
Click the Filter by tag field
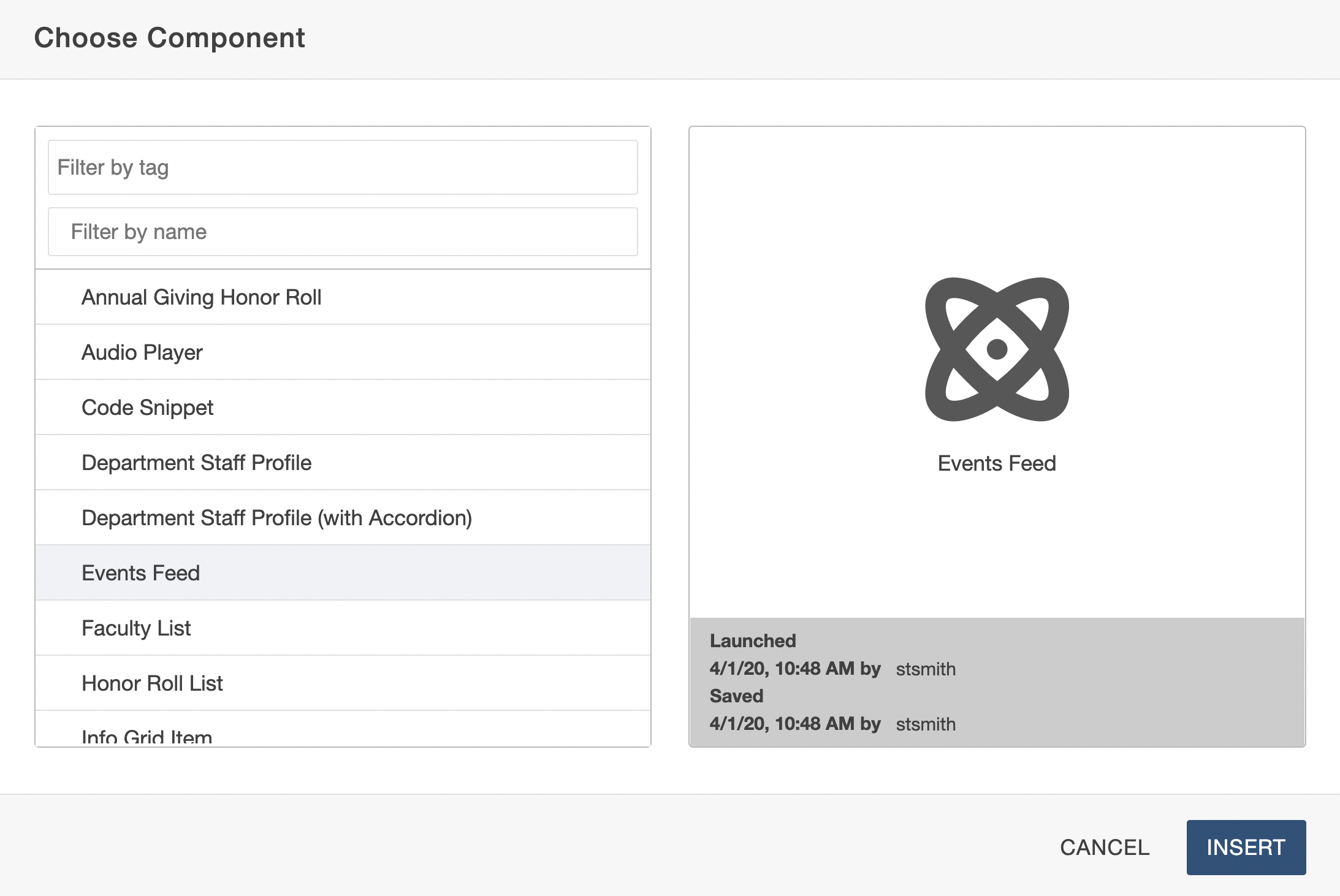pyautogui.click(x=343, y=167)
